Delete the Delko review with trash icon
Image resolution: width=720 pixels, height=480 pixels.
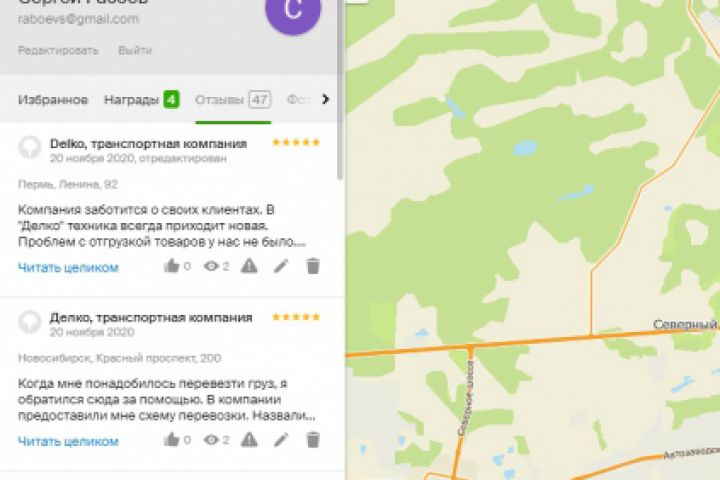click(313, 265)
